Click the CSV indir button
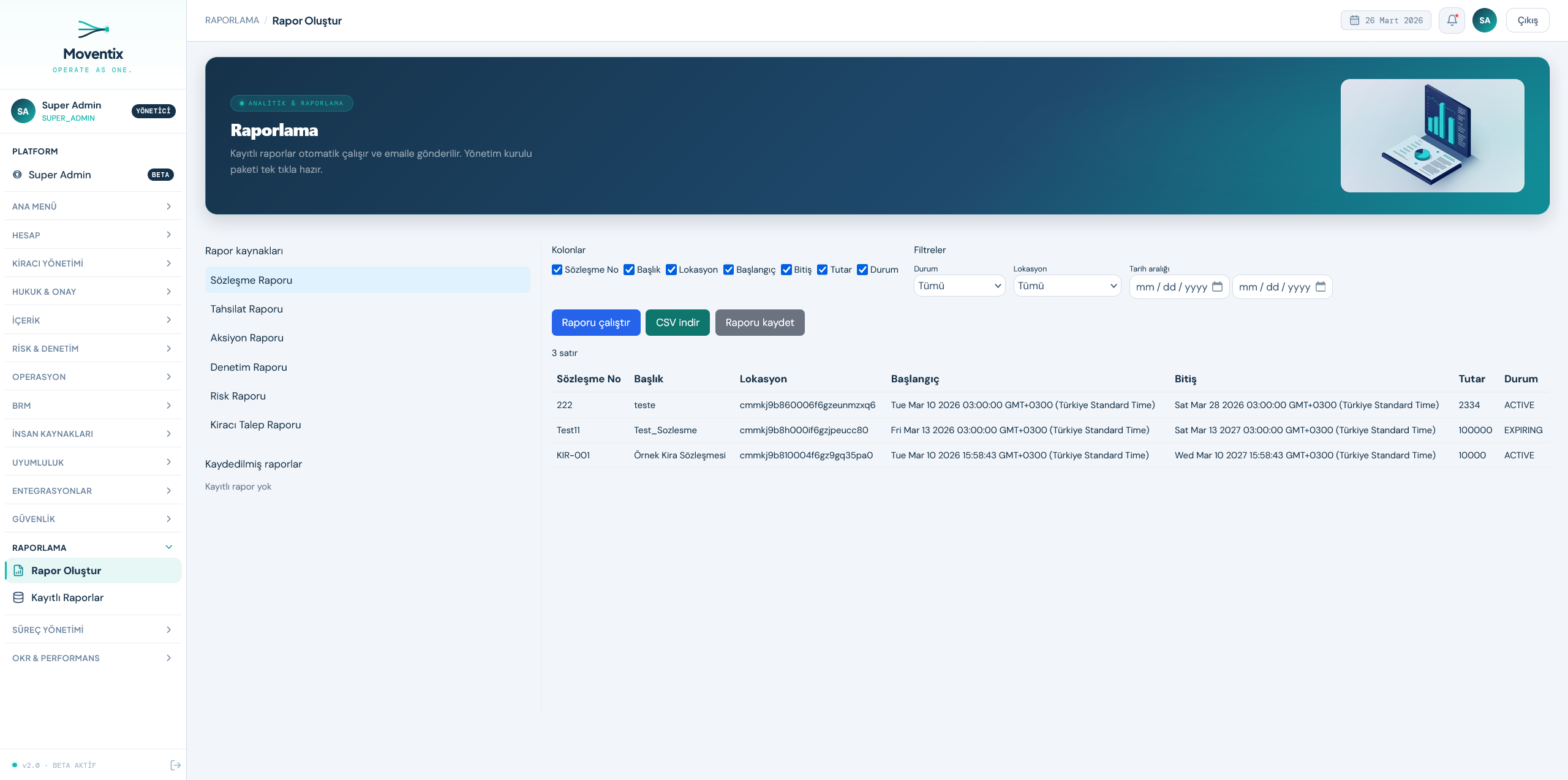The image size is (1568, 780). coord(677,322)
